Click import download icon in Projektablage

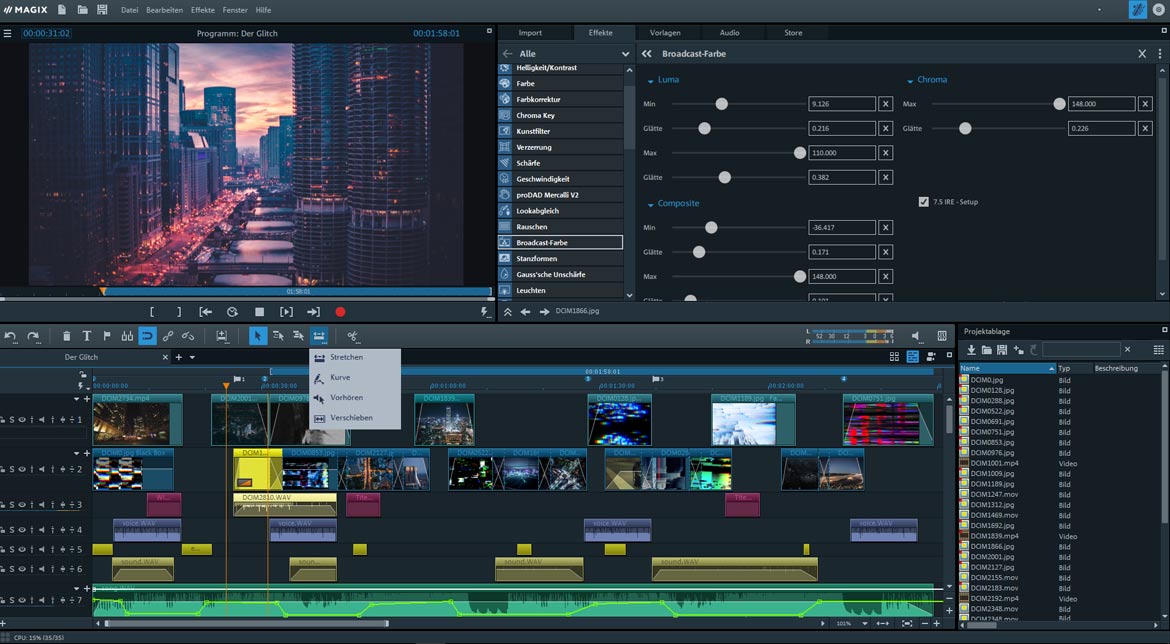(x=971, y=349)
